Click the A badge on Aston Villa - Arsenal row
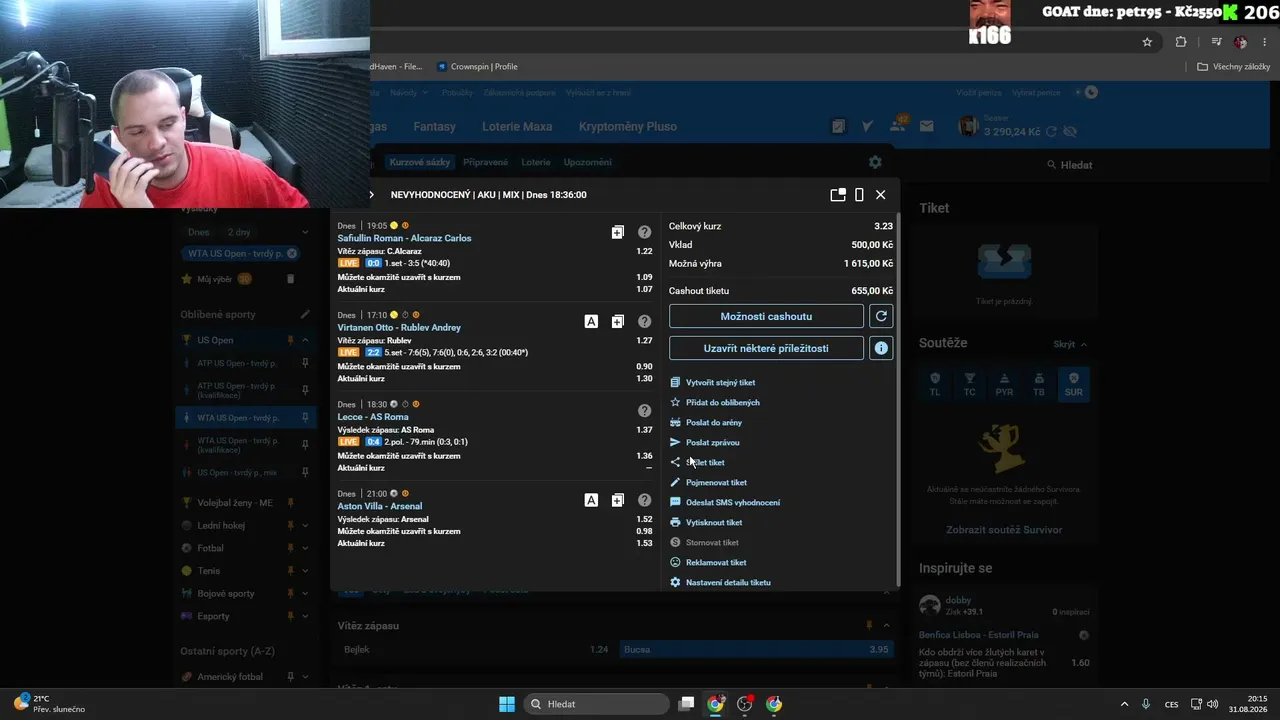 coord(591,500)
